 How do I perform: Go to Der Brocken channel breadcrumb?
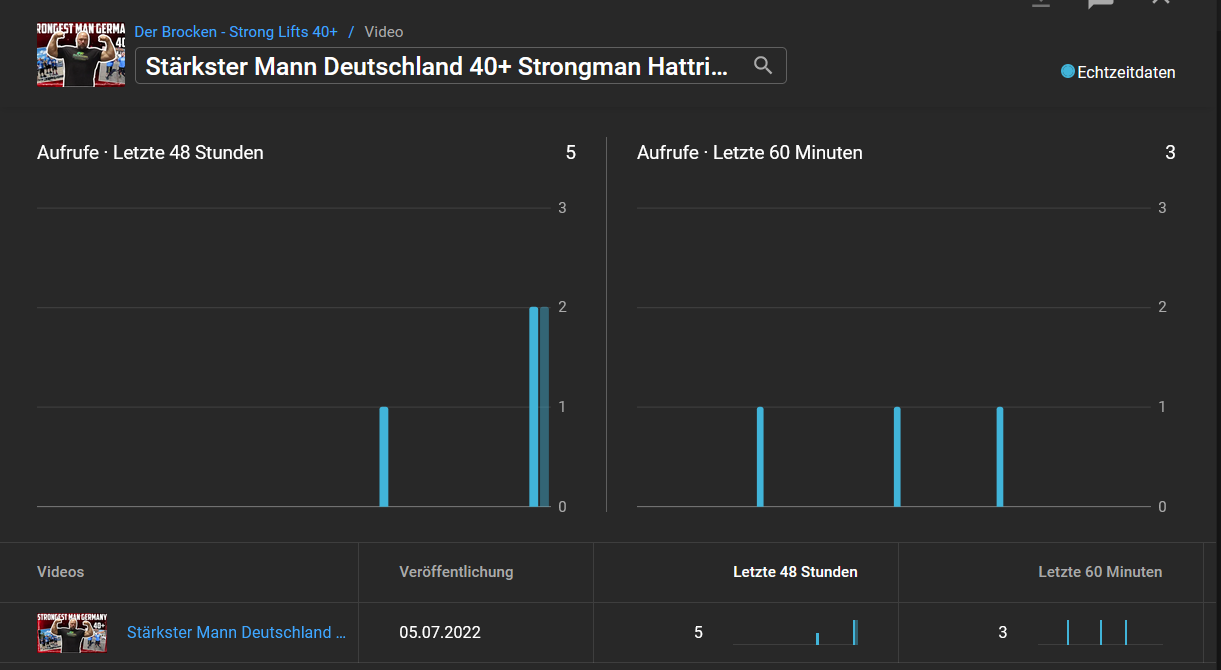tap(236, 32)
